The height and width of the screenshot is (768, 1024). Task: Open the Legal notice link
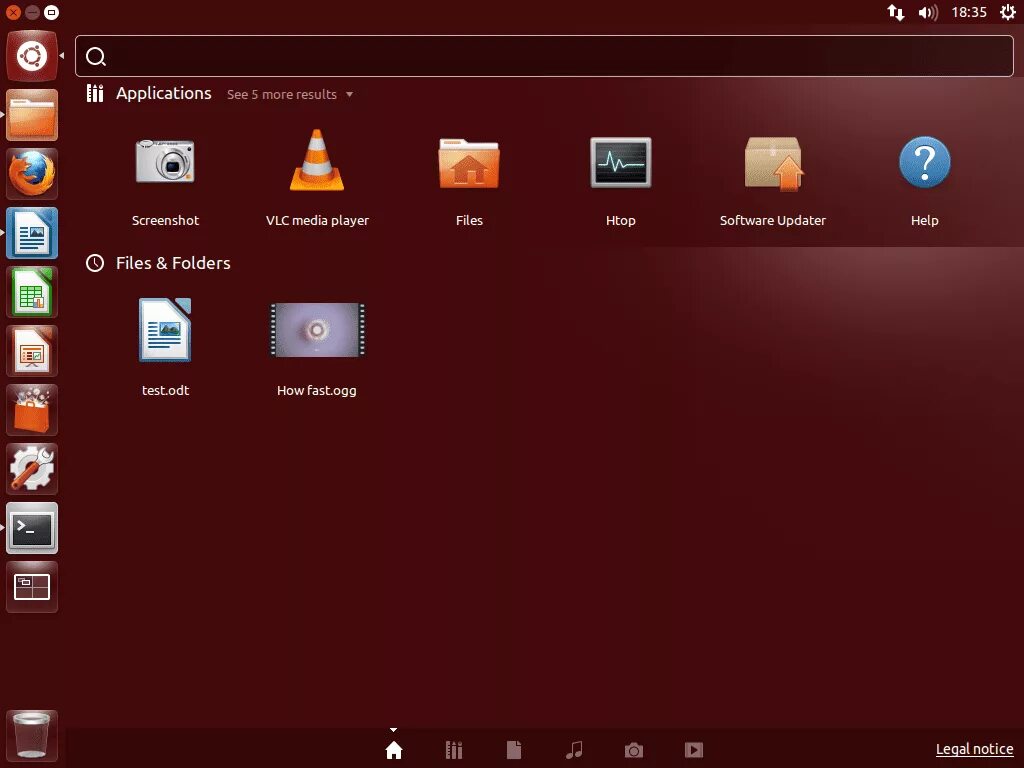point(974,749)
